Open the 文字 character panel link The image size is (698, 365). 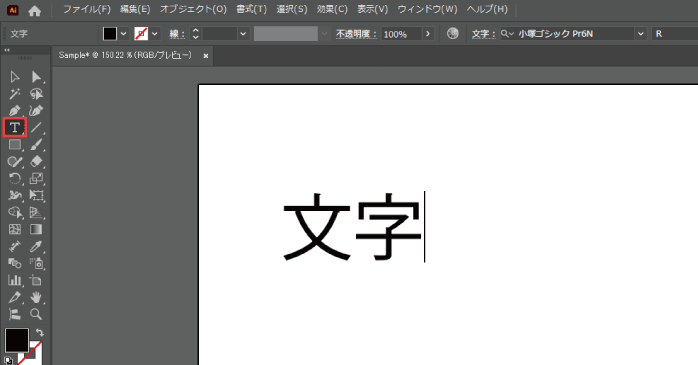[483, 34]
